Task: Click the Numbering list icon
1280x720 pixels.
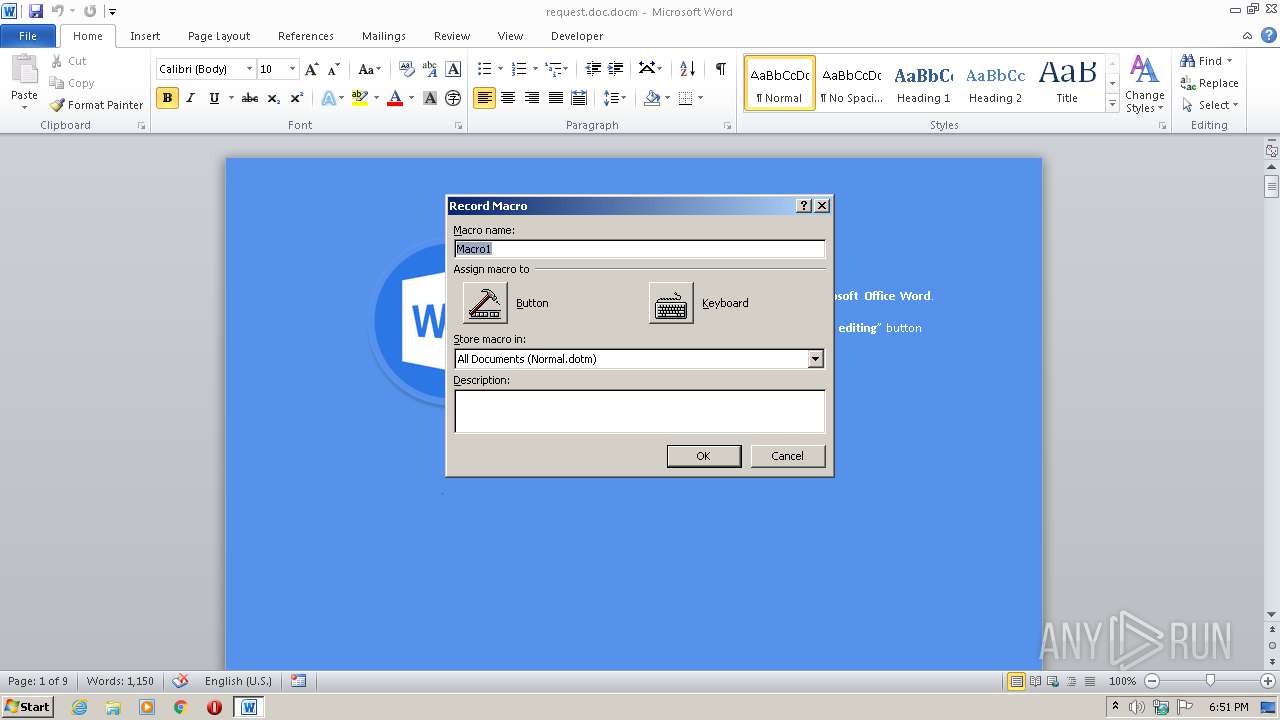Action: coord(518,69)
